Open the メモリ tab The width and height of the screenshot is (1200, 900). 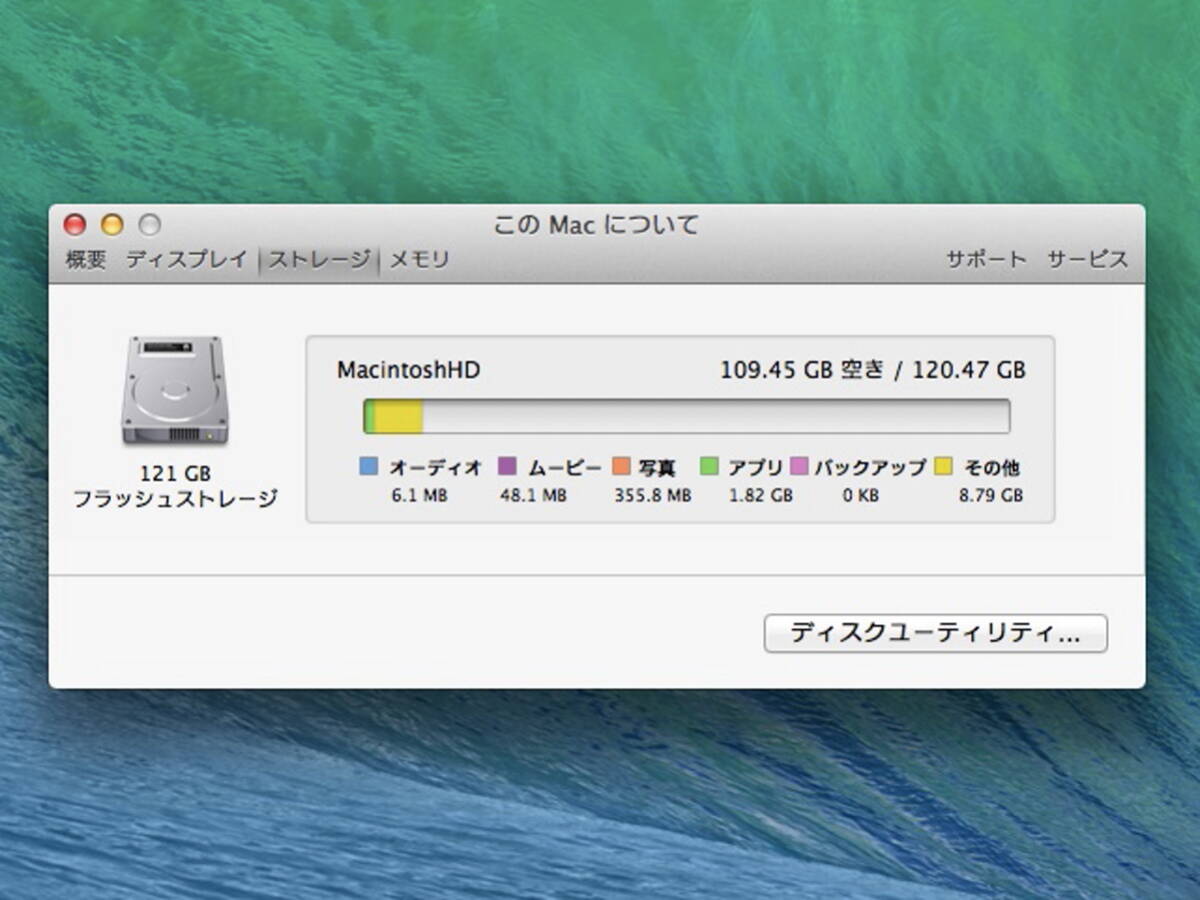[x=419, y=260]
